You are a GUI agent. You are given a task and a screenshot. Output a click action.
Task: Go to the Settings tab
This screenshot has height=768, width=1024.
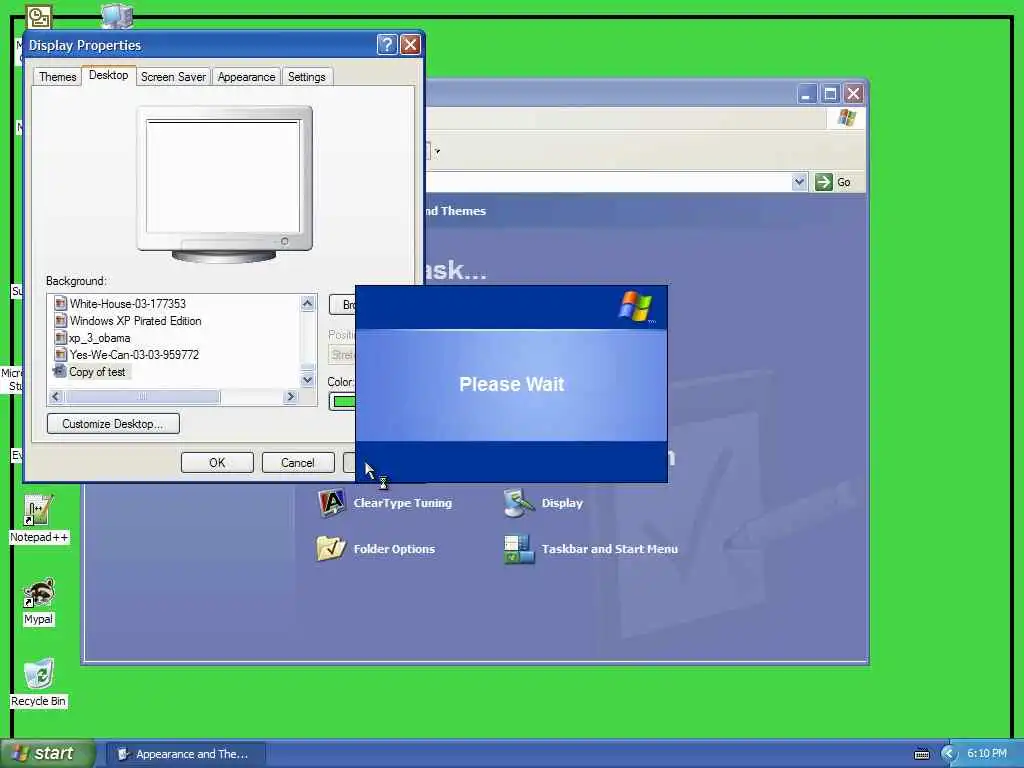pyautogui.click(x=306, y=77)
